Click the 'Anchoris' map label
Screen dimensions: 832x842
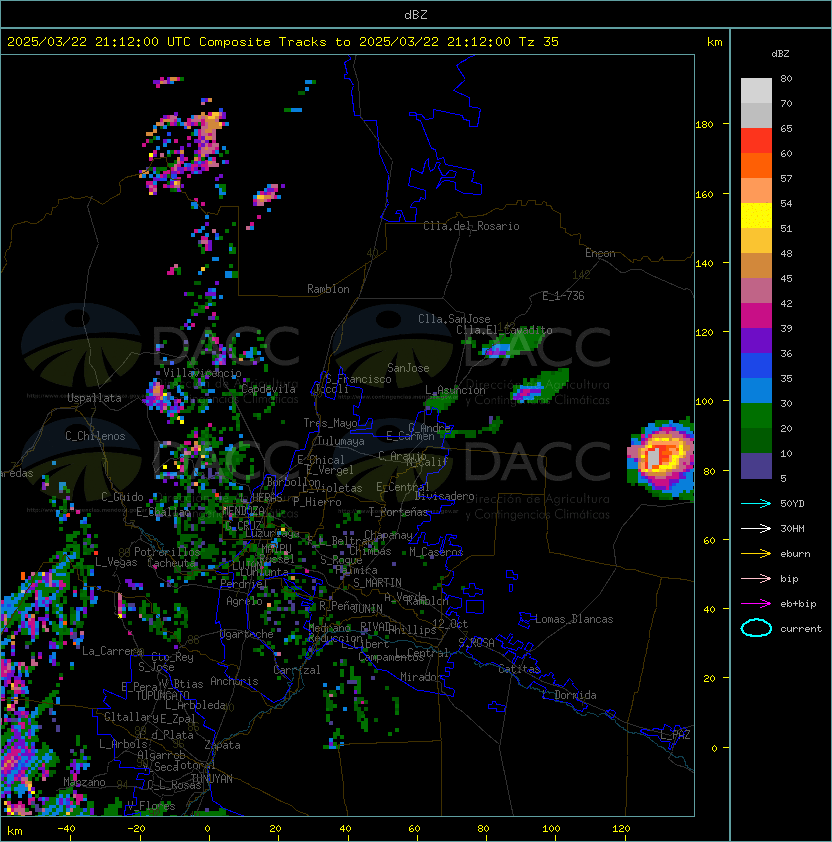pos(234,681)
